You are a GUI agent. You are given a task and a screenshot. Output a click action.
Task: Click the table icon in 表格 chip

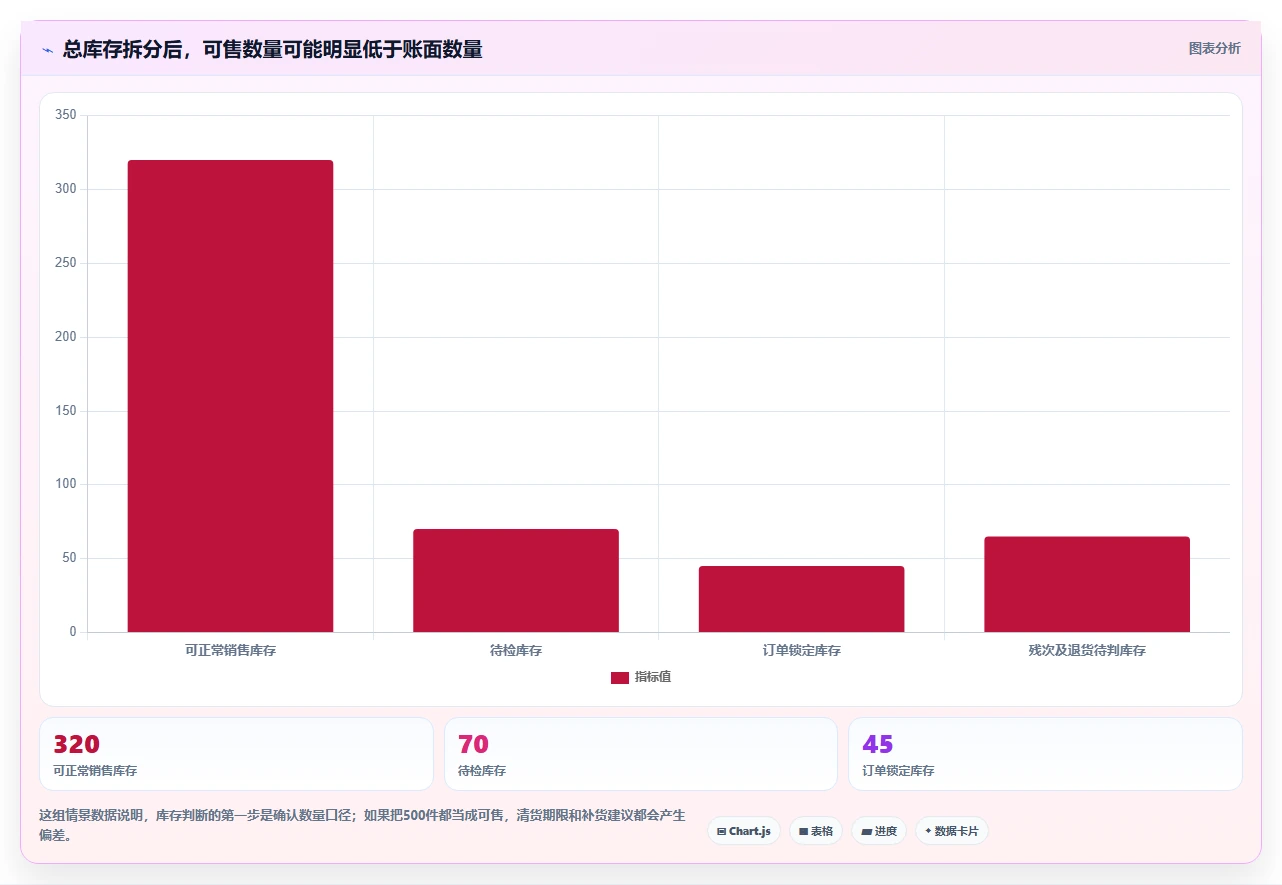803,831
